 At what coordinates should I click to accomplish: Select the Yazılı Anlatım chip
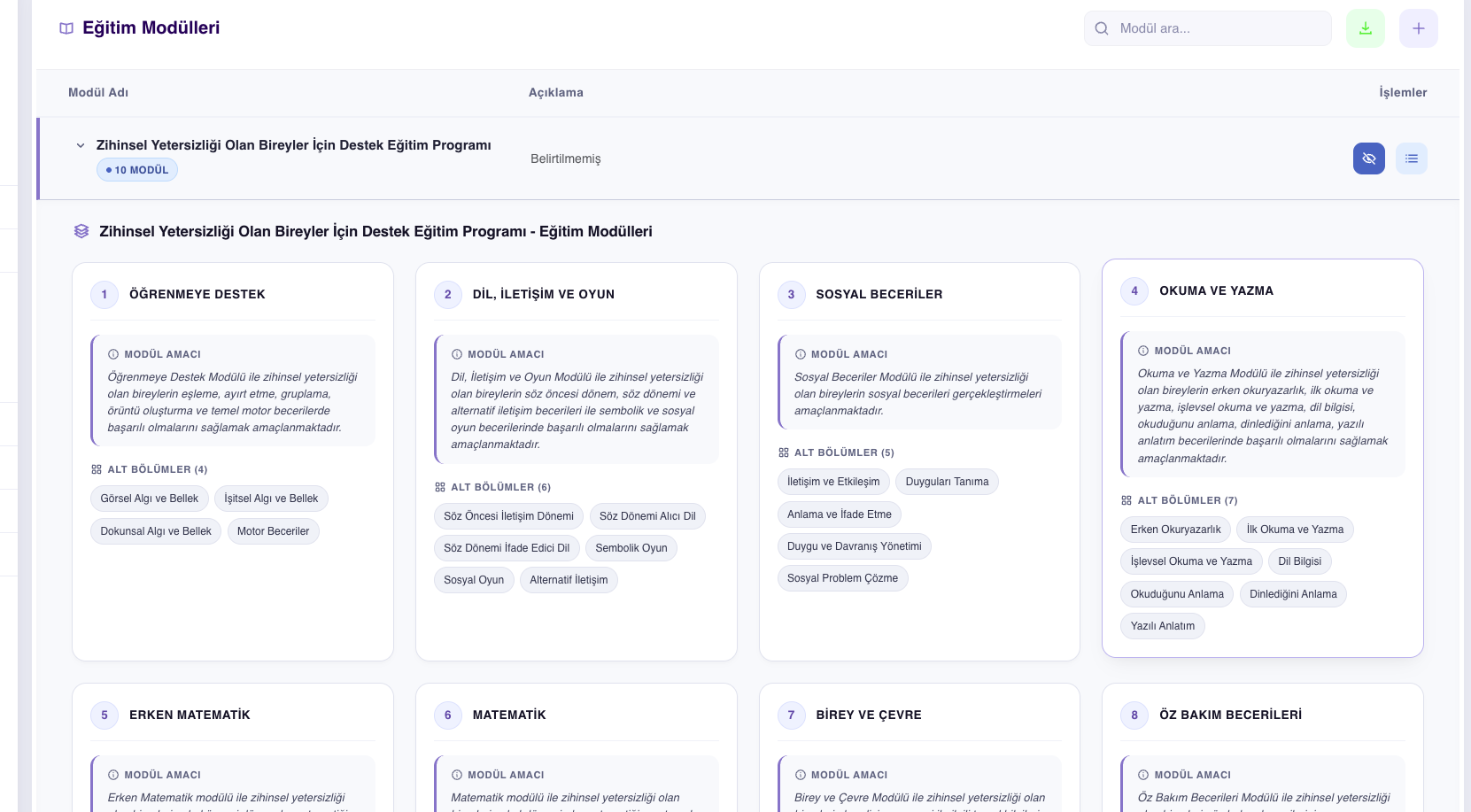tap(1163, 626)
